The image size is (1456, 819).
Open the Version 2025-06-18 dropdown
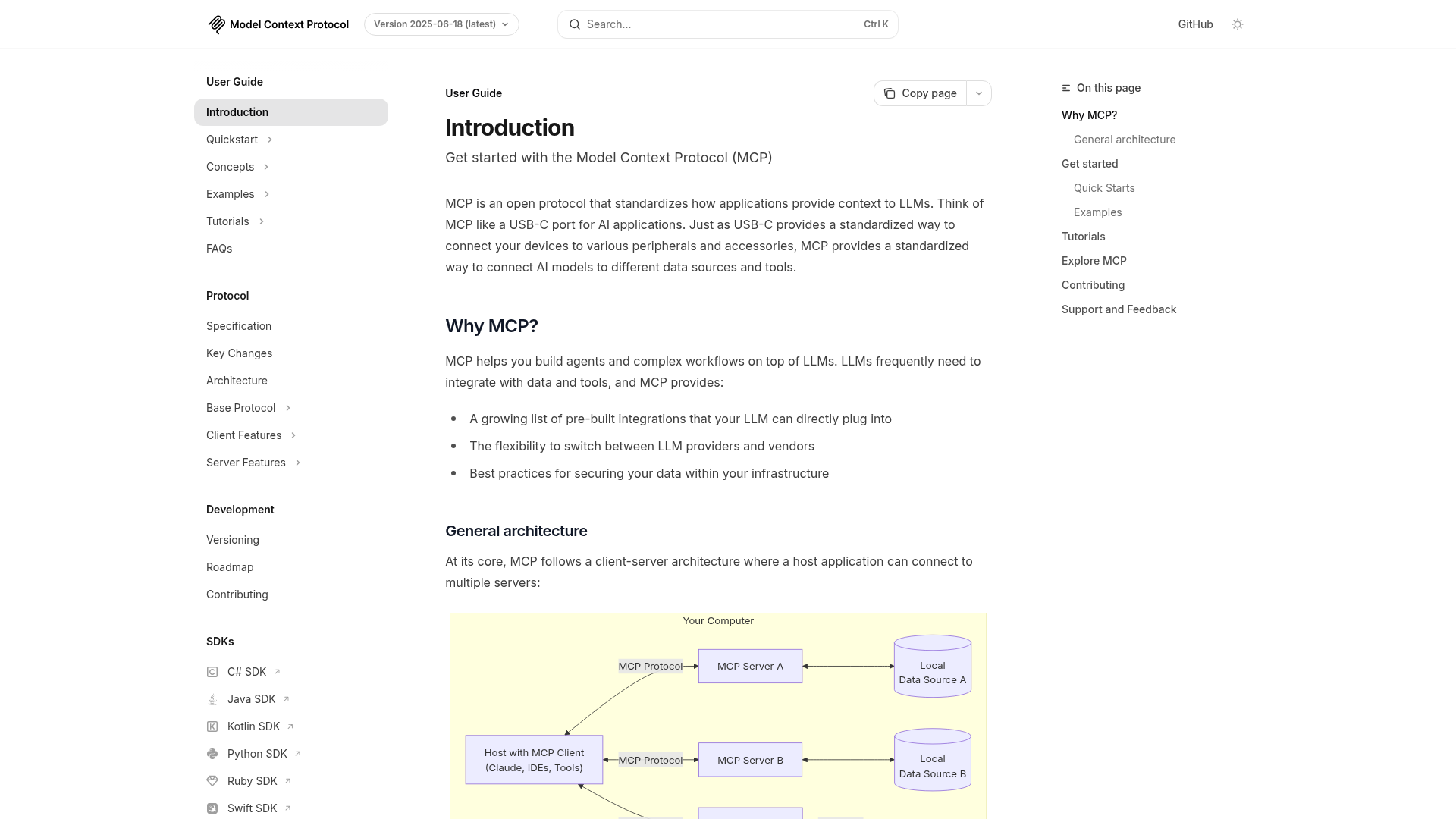441,24
